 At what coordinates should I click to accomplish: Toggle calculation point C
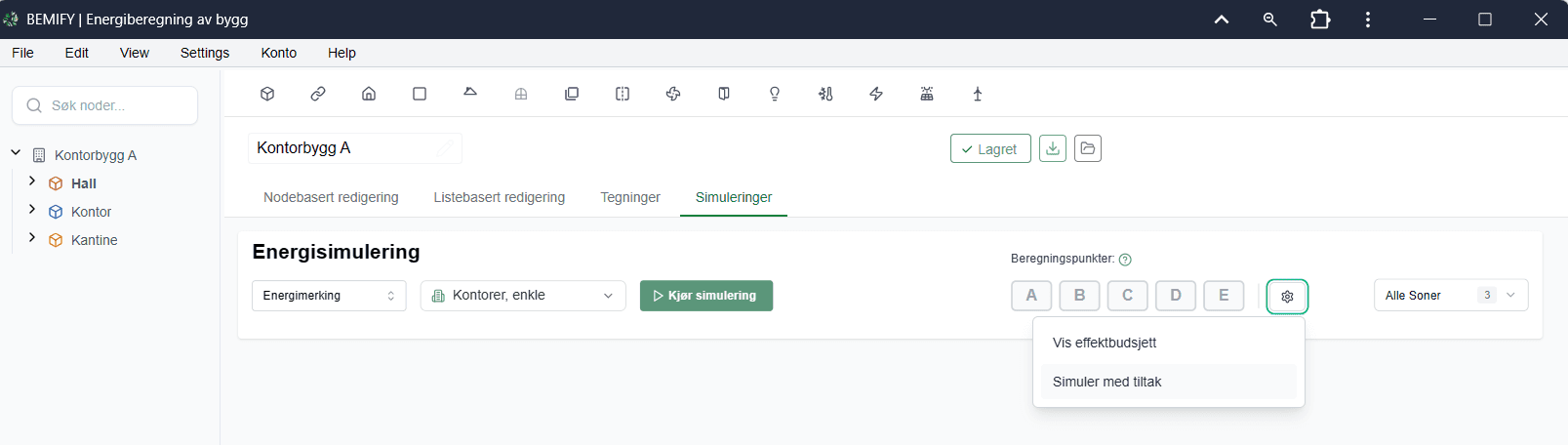(x=1127, y=296)
